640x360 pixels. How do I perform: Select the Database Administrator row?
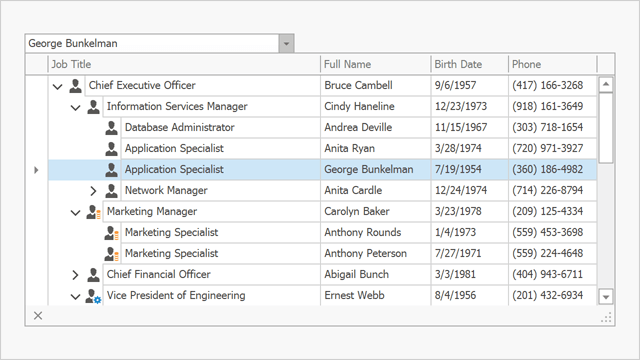(x=322, y=128)
